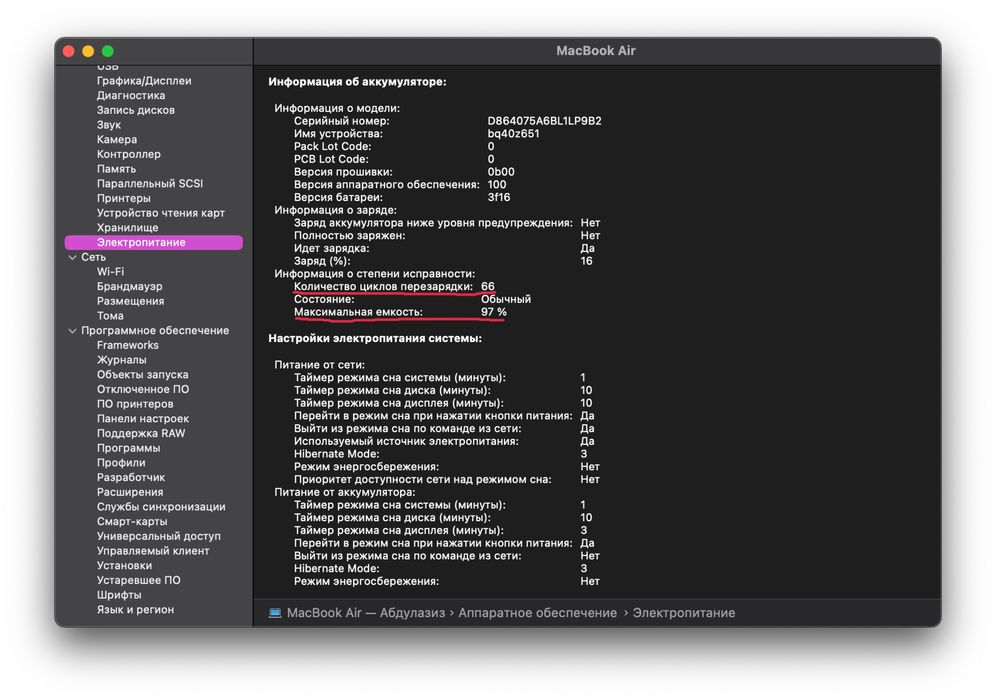
Task: Click the yellow minimize window button
Action: (x=88, y=51)
